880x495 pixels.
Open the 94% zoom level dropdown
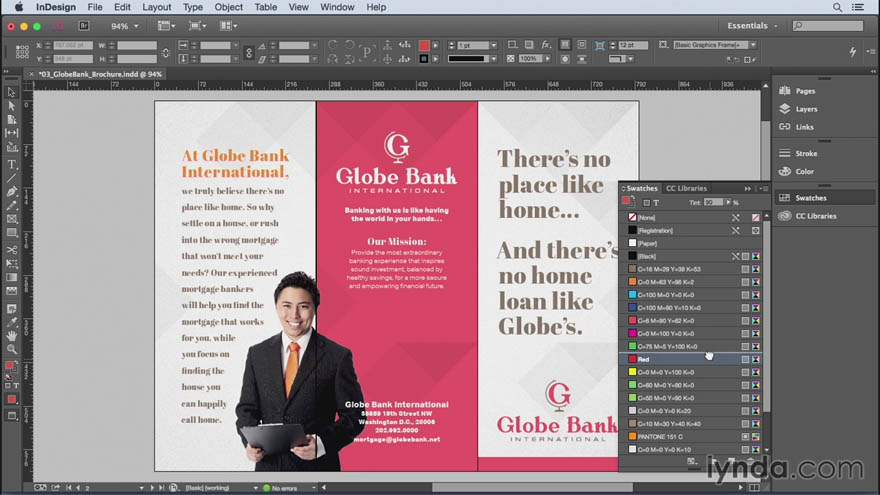(x=124, y=26)
